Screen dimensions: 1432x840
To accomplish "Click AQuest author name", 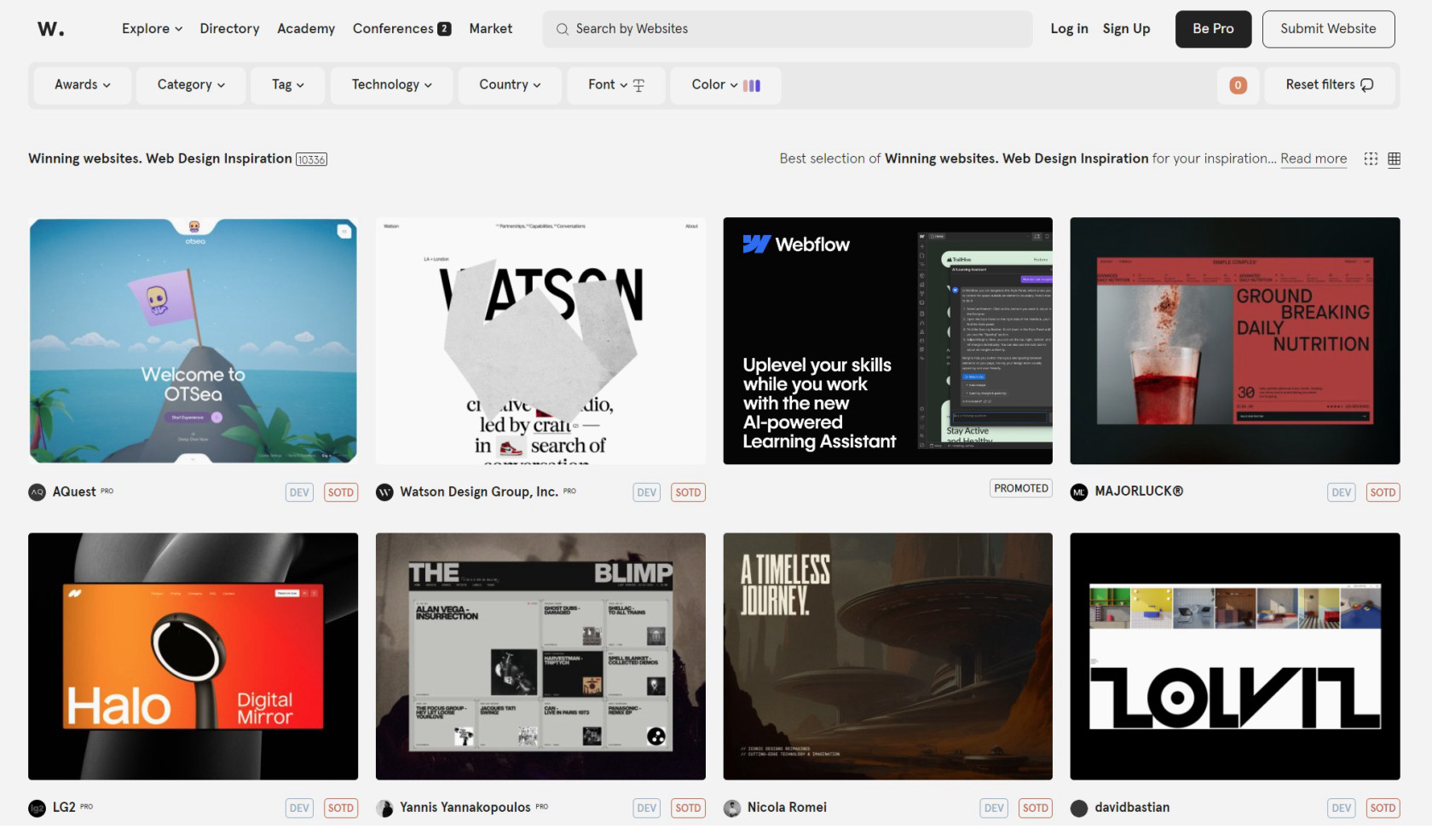I will [74, 492].
